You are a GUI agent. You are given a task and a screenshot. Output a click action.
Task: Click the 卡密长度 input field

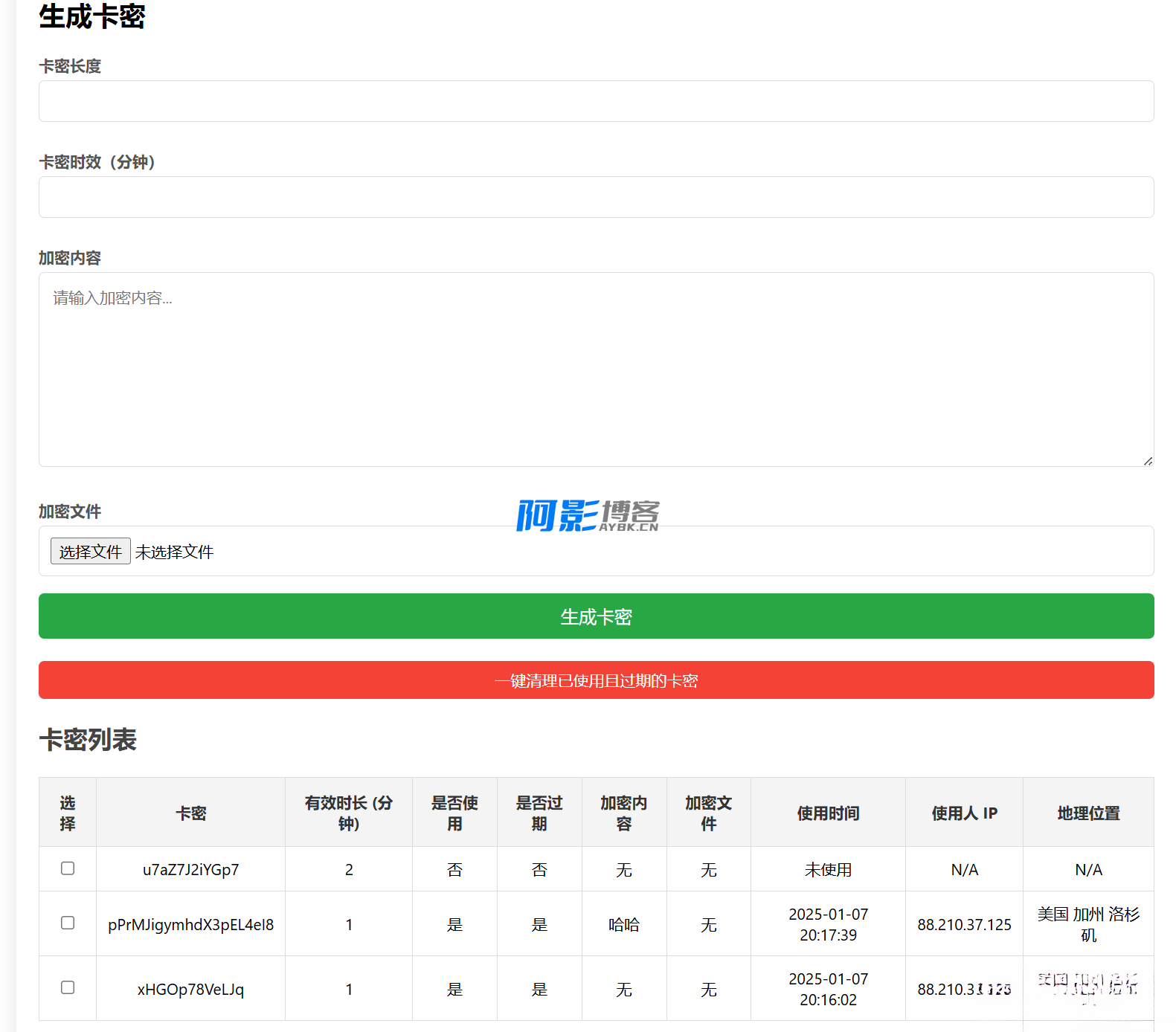coord(596,101)
